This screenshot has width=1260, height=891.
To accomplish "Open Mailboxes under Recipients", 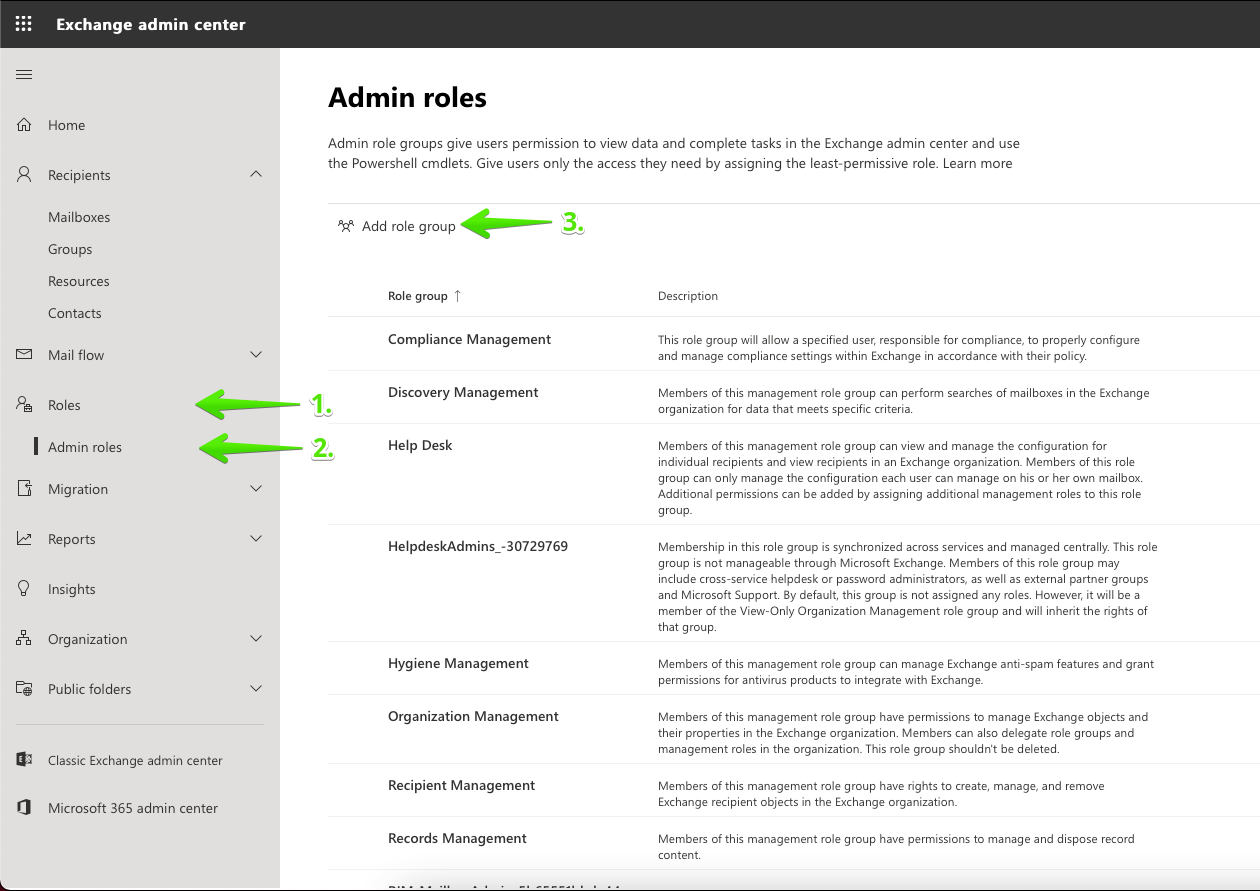I will point(79,217).
